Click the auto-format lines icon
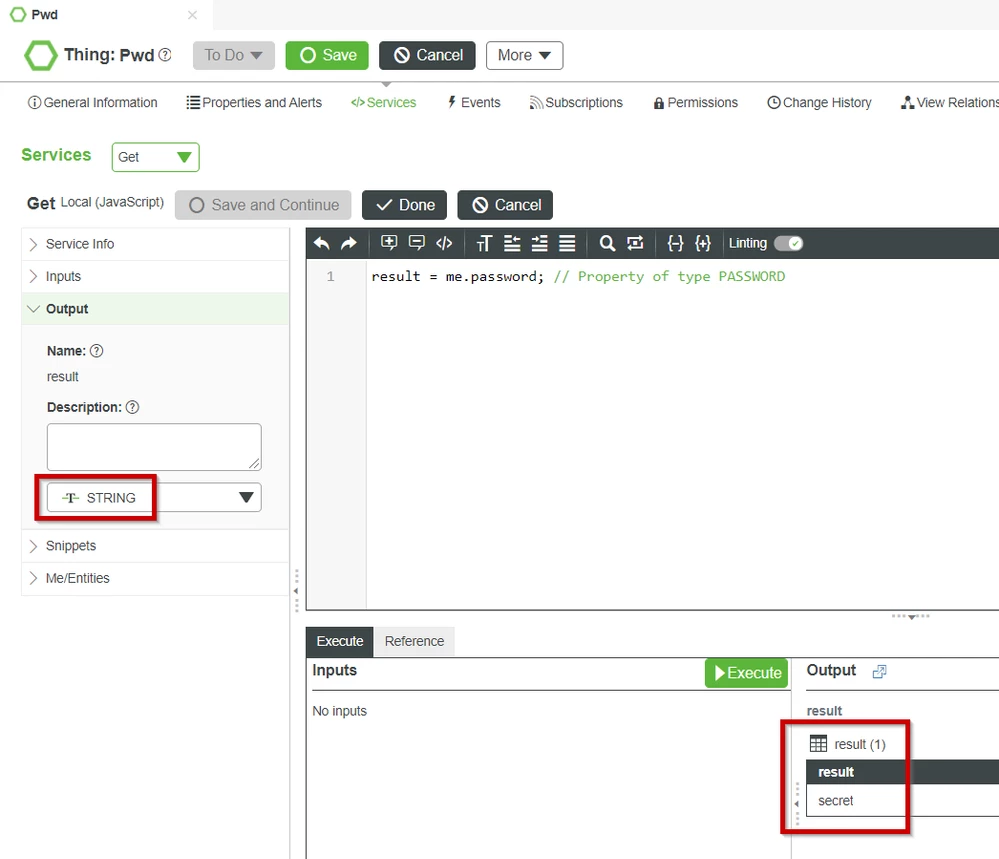999x859 pixels. click(567, 243)
